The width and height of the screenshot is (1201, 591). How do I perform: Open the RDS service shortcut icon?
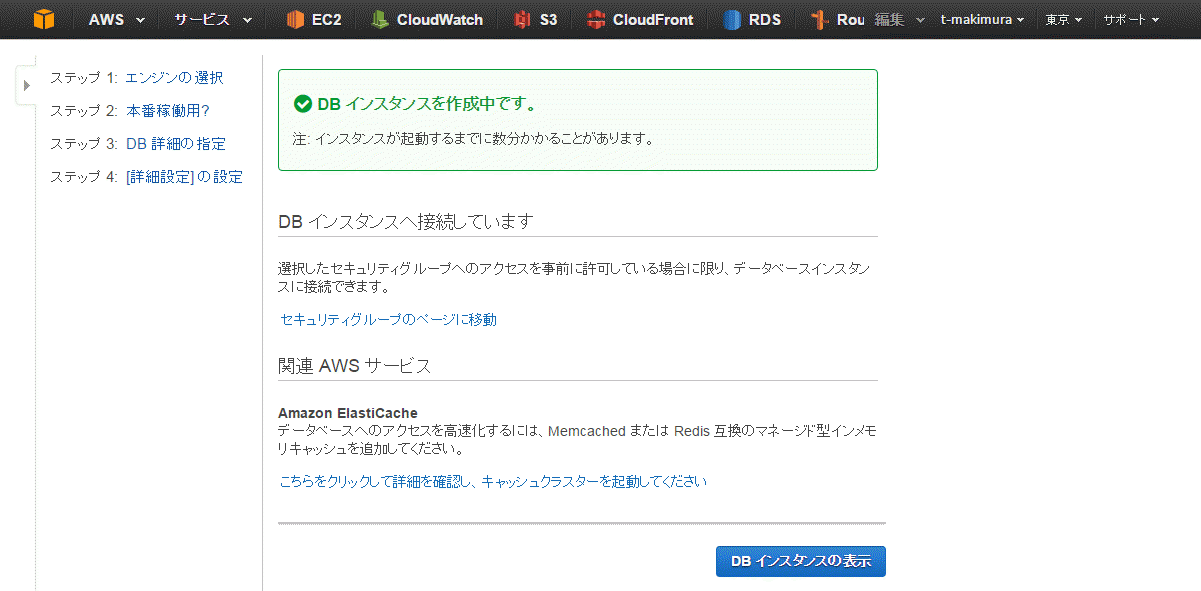coord(733,19)
